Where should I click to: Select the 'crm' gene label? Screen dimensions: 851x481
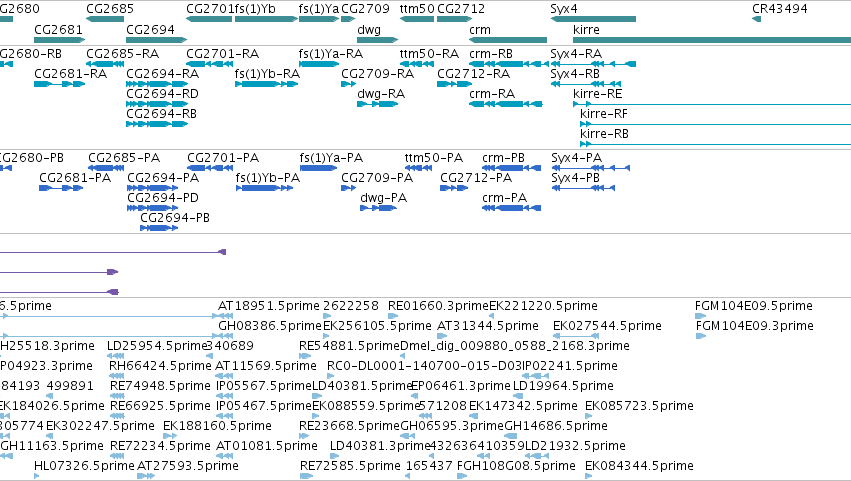tap(480, 30)
